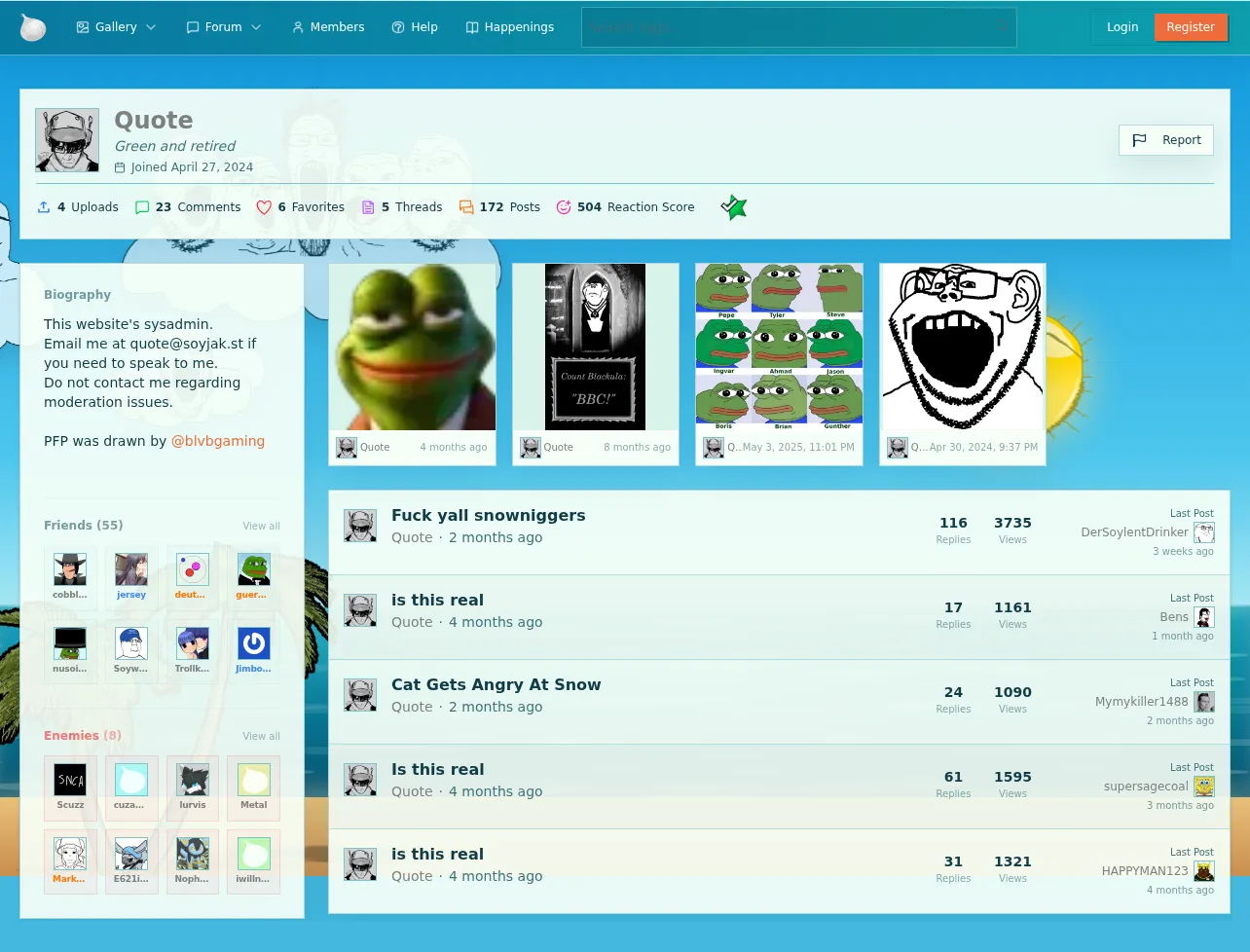Open enemy lurvis's avatar

click(193, 780)
